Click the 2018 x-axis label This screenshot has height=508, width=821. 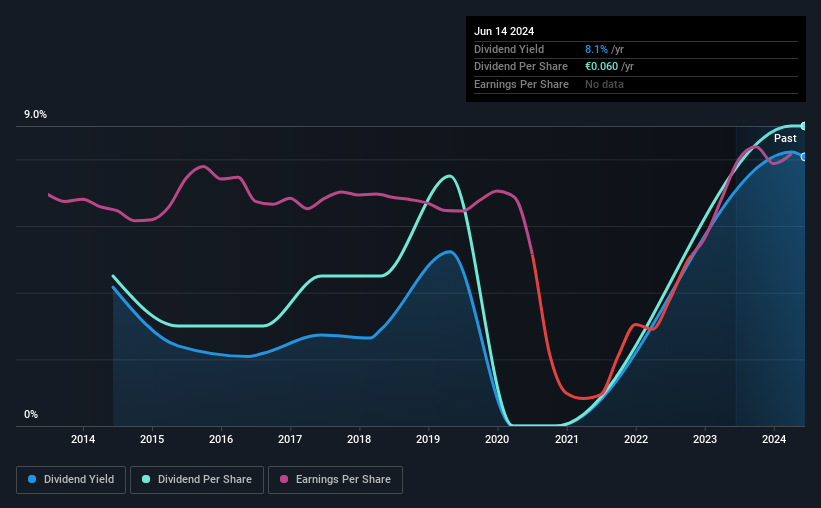(359, 439)
